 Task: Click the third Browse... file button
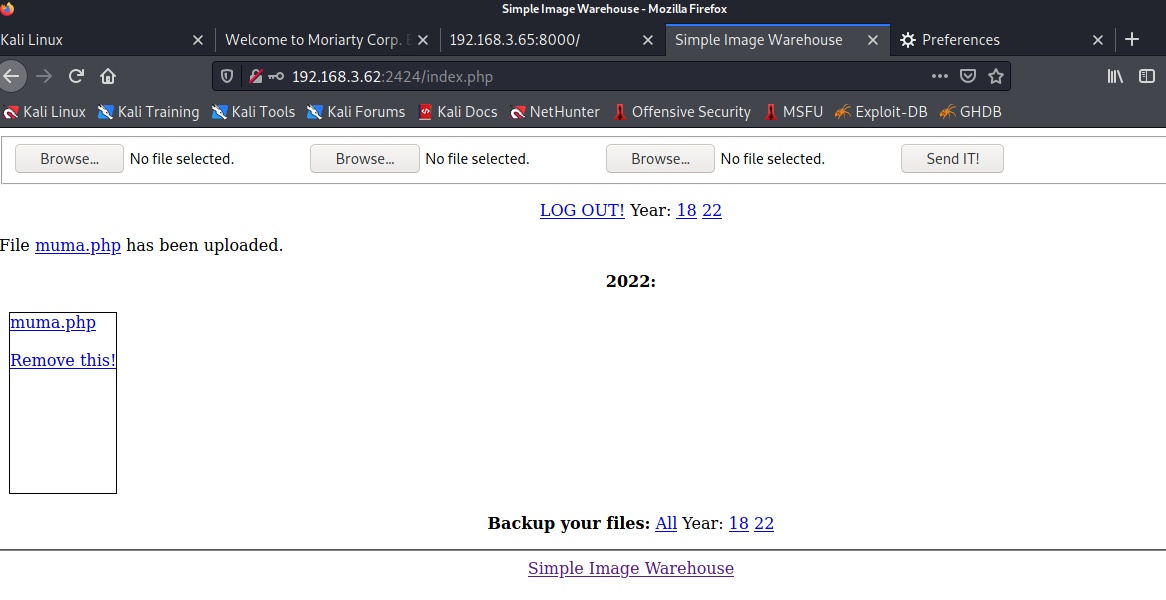[660, 158]
